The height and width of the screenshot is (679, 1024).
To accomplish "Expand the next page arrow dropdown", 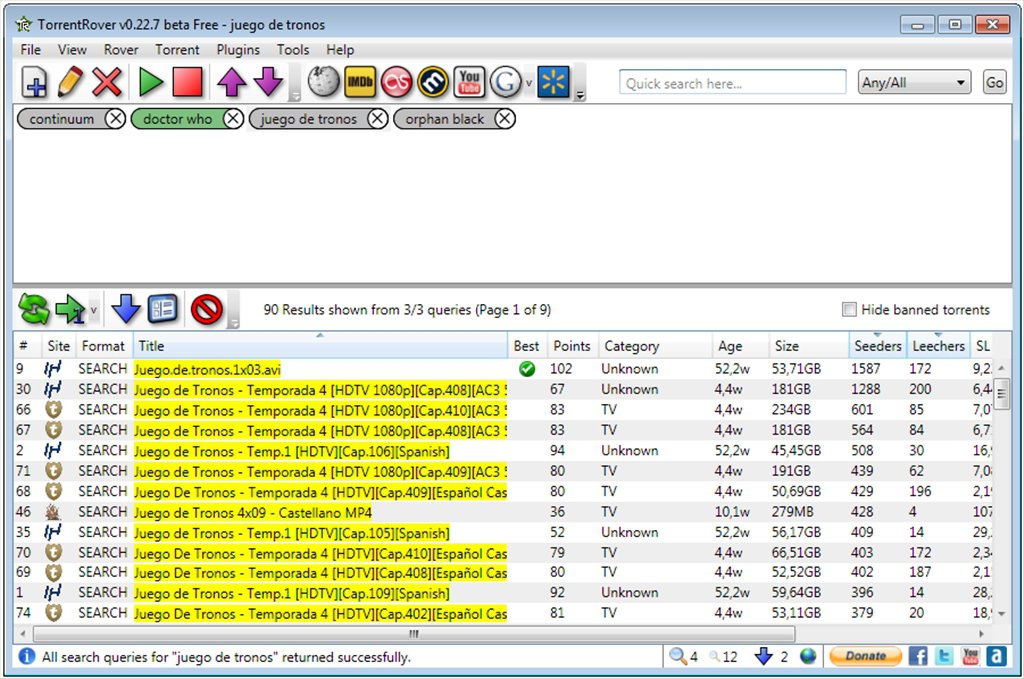I will coord(94,311).
